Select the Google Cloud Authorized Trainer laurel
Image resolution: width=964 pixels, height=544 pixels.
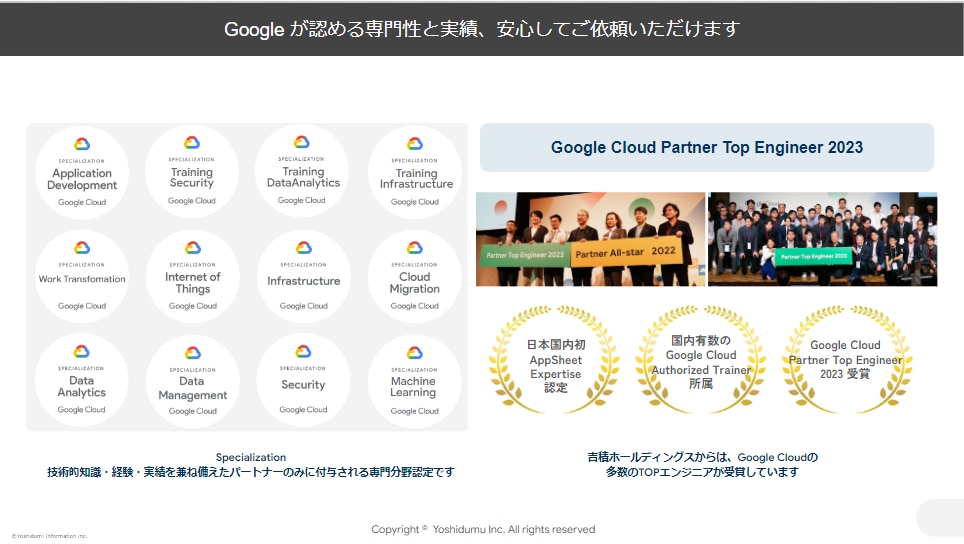701,360
